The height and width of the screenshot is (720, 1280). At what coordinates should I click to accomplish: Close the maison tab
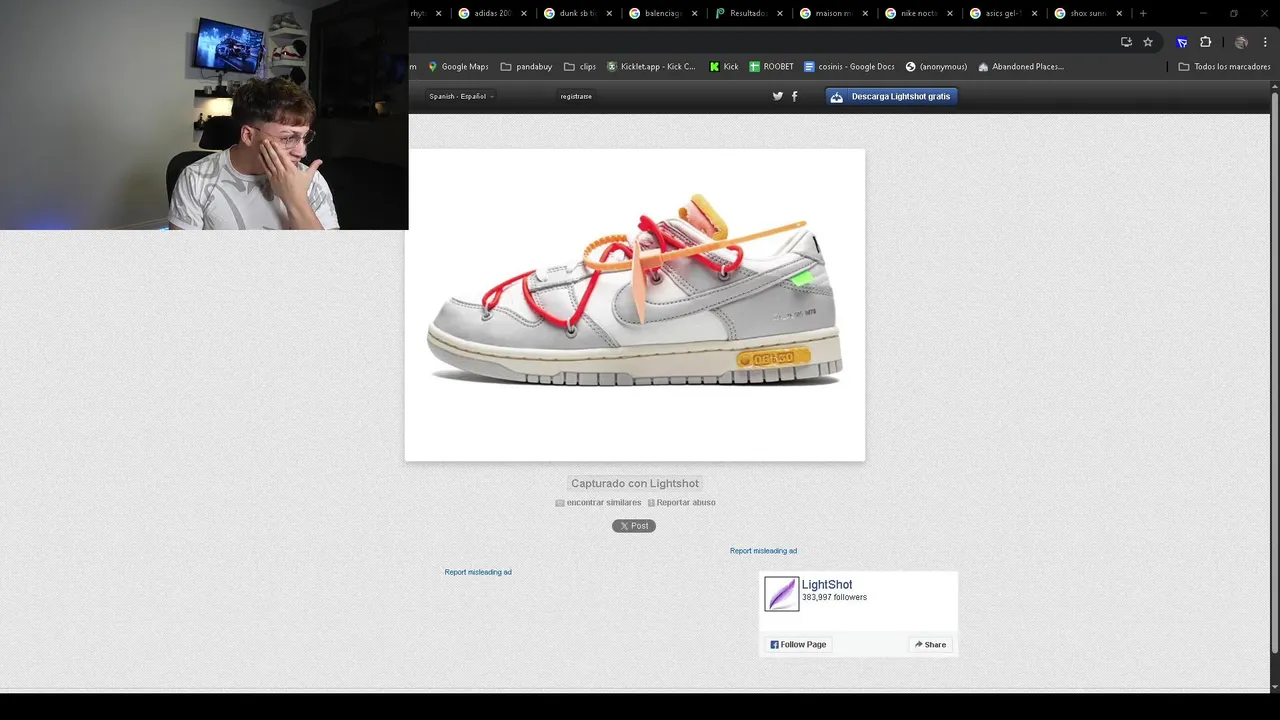[x=864, y=13]
